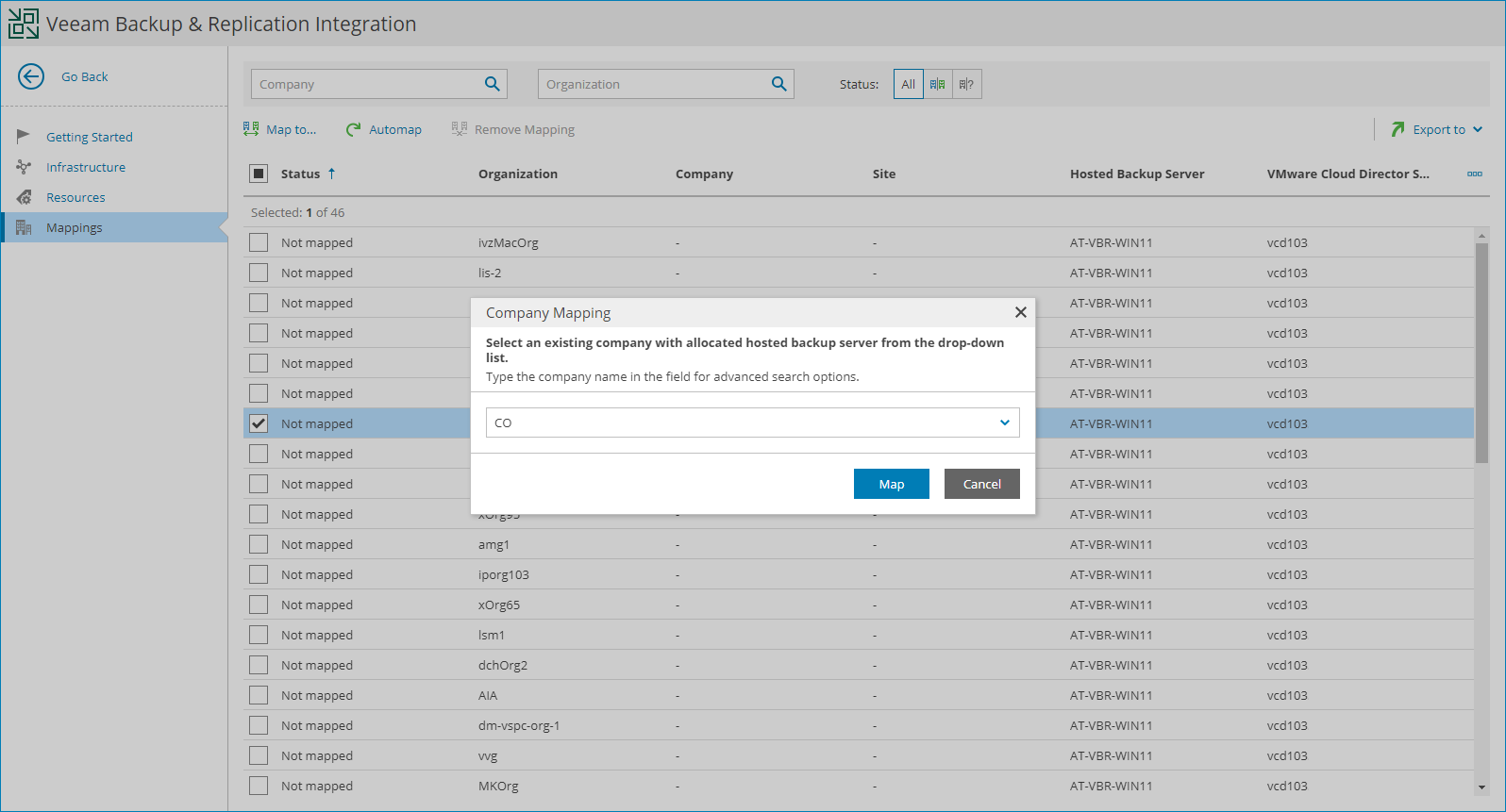Sort by Organization column header

pyautogui.click(x=518, y=174)
